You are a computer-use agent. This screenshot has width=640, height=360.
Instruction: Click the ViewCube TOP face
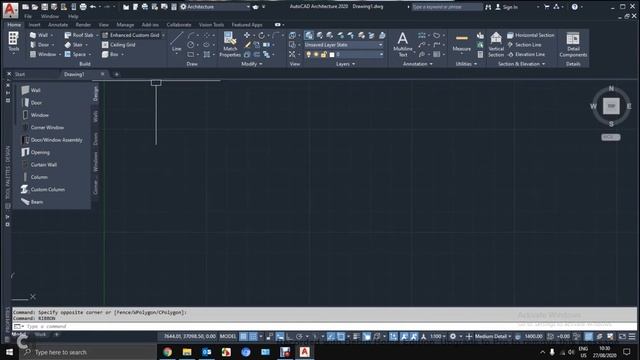click(611, 106)
